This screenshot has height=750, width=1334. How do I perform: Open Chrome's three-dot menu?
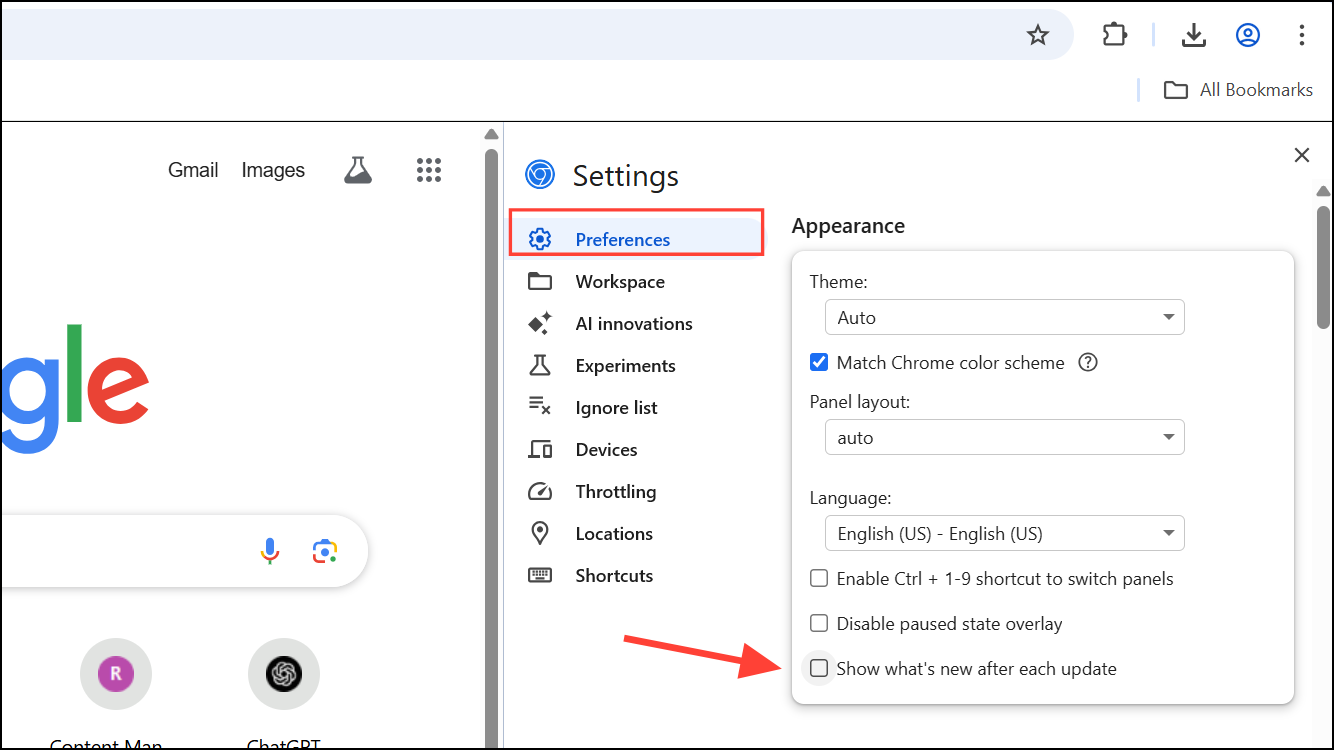point(1301,36)
